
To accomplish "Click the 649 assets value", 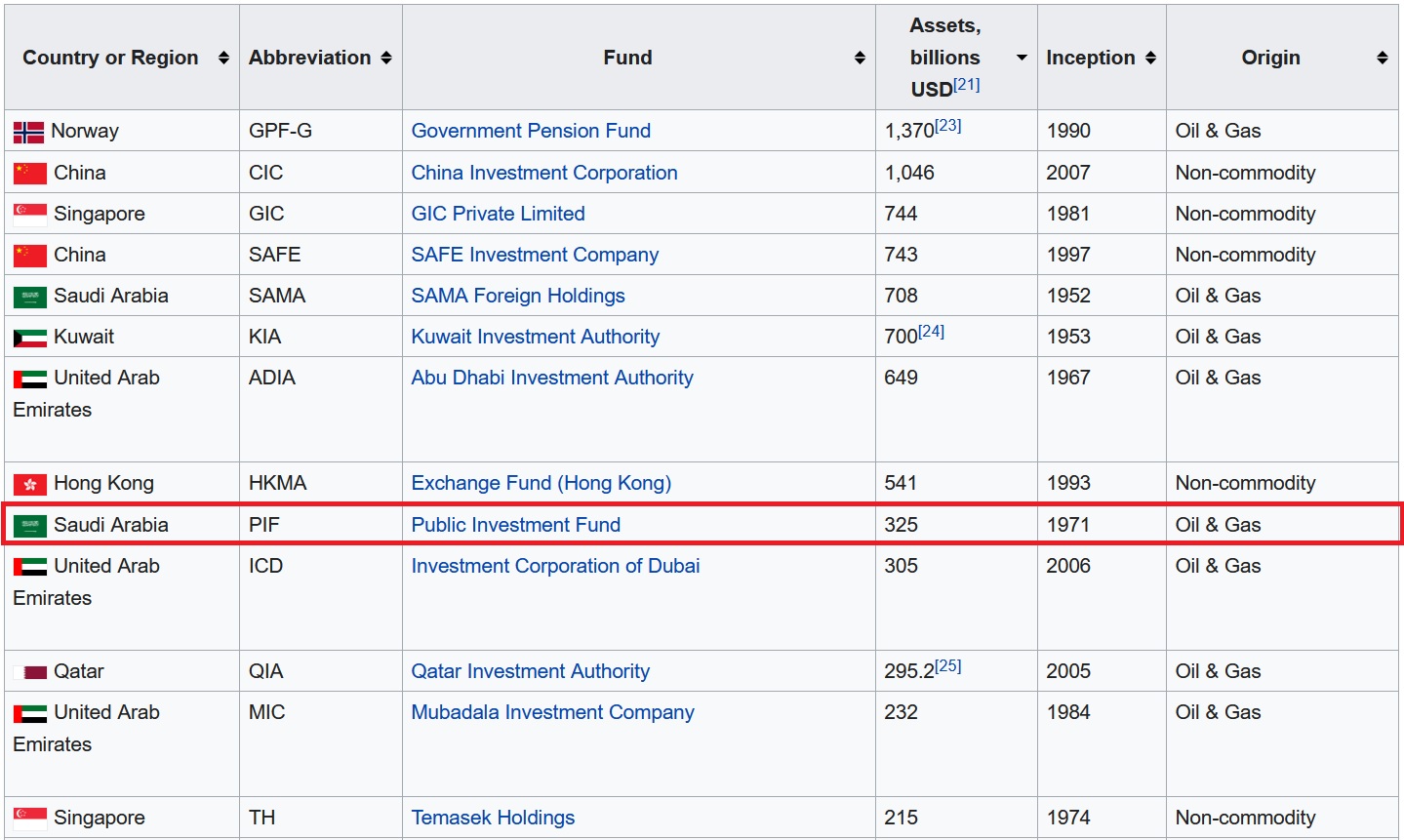I will point(901,378).
